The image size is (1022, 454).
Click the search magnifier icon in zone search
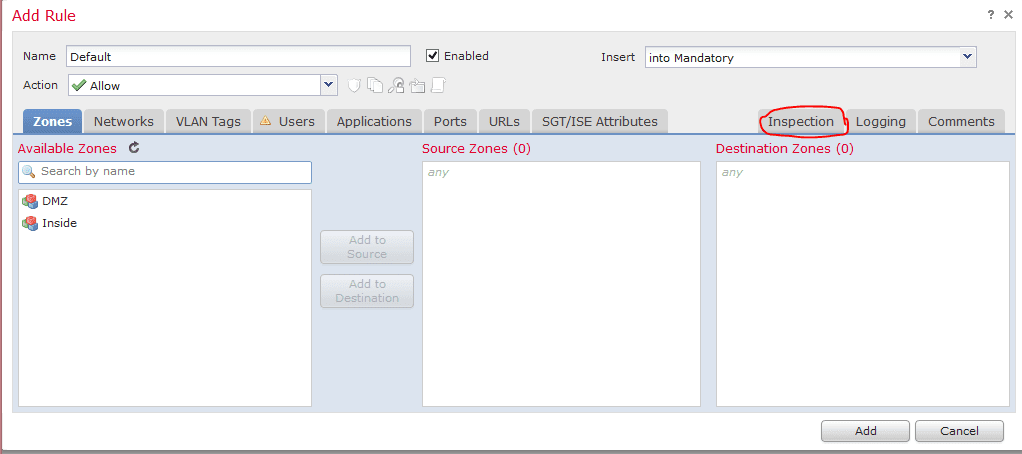[29, 171]
